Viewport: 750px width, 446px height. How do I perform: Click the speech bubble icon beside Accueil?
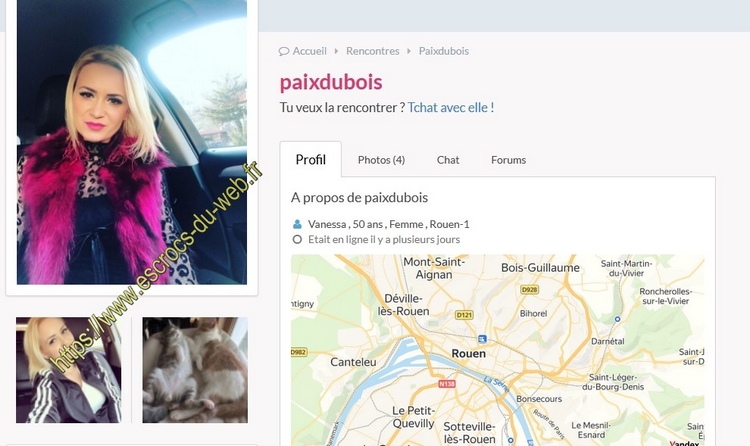pos(284,51)
